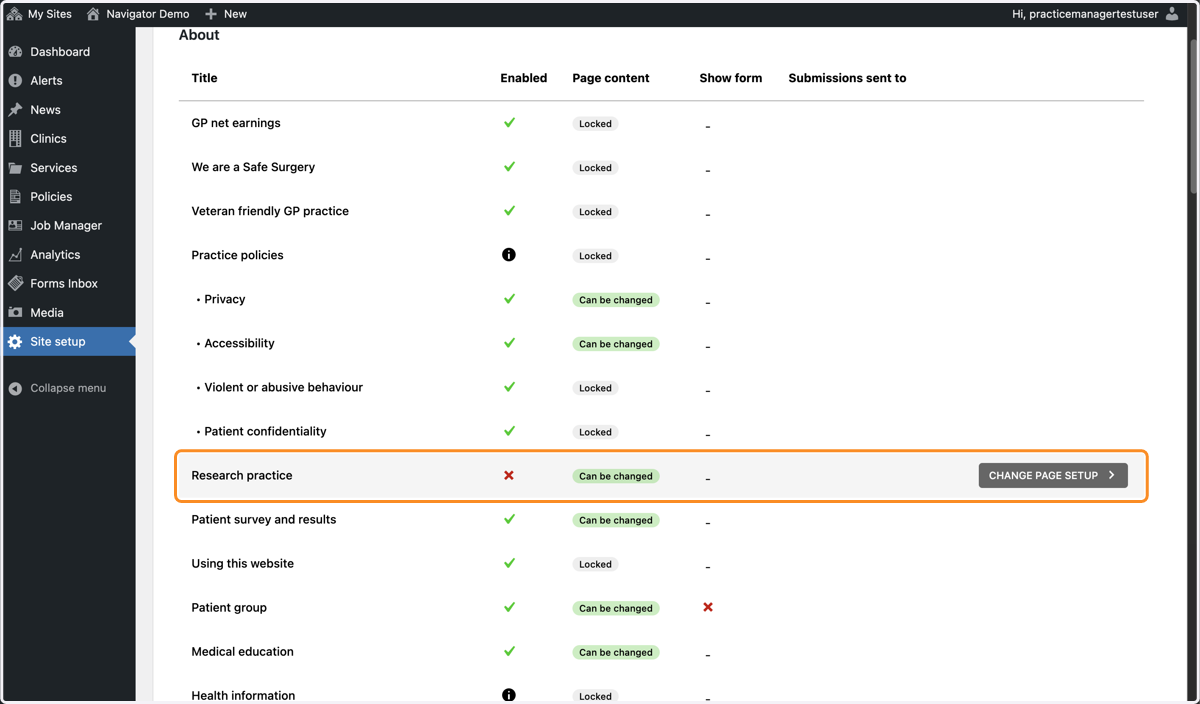Click the Page content column header
Image resolution: width=1200 pixels, height=704 pixels.
pos(611,78)
